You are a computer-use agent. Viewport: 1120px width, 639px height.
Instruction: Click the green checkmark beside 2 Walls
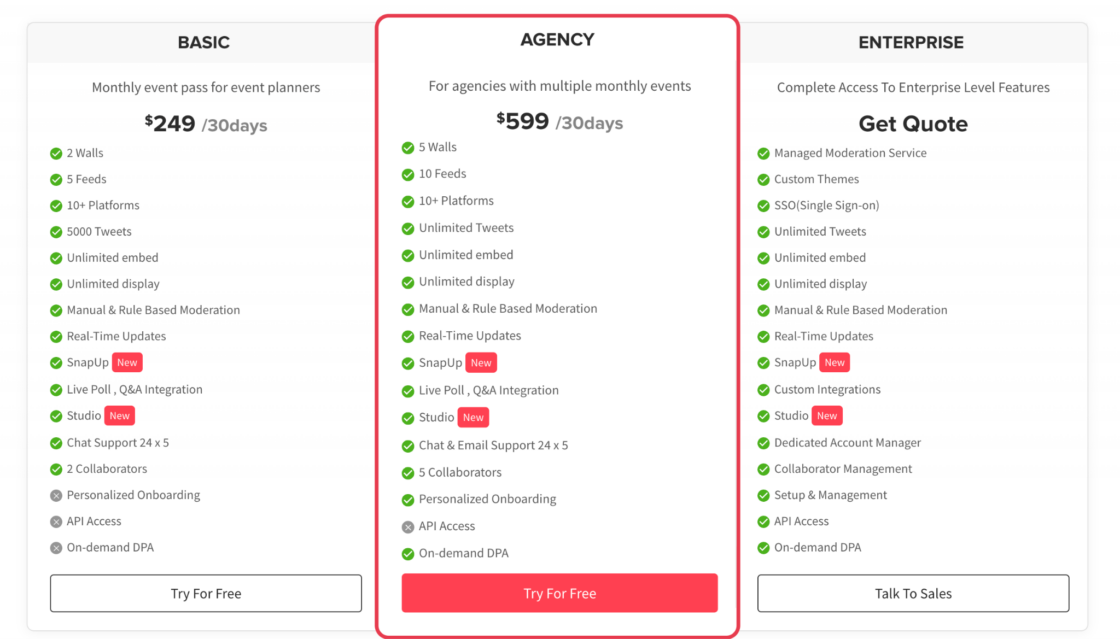pyautogui.click(x=56, y=153)
